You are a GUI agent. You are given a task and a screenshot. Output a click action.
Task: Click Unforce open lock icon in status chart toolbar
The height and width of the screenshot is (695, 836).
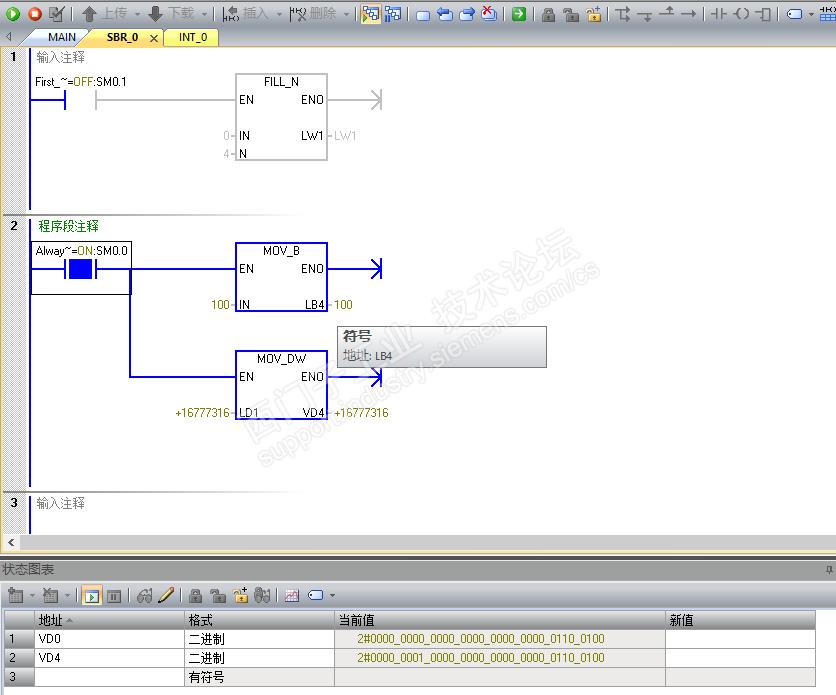click(218, 596)
